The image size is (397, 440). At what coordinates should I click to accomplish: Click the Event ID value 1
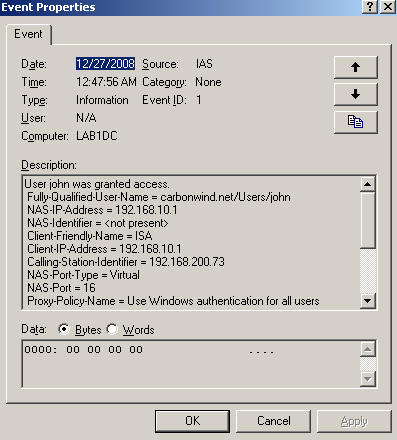pyautogui.click(x=199, y=100)
